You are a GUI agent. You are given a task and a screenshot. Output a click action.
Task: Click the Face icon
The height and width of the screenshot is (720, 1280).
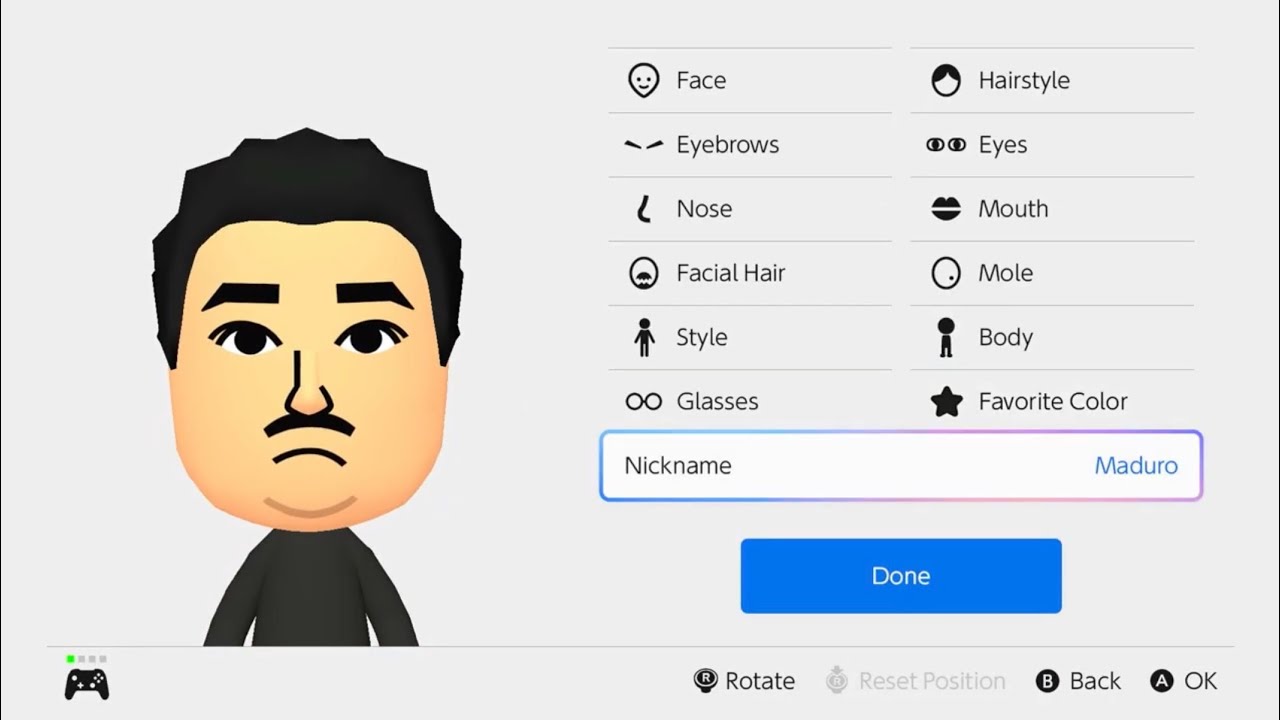644,80
